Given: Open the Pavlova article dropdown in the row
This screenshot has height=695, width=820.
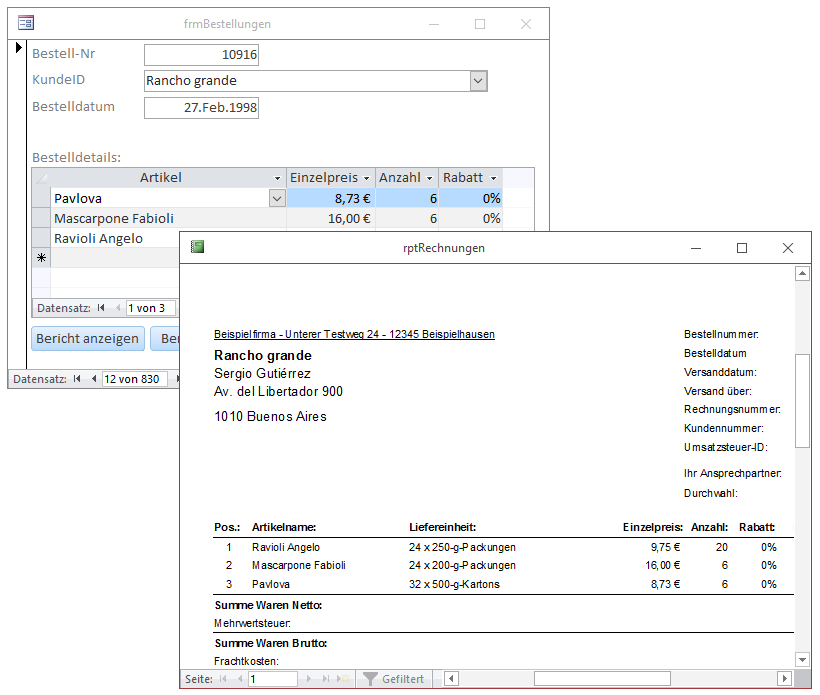Looking at the screenshot, I should click(277, 199).
